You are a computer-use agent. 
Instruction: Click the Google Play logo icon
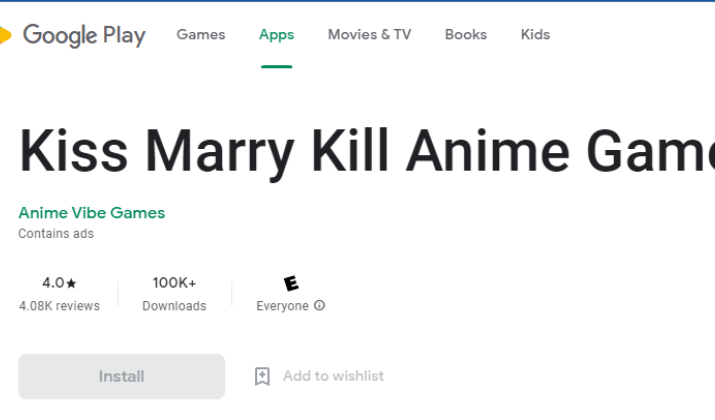coord(5,35)
